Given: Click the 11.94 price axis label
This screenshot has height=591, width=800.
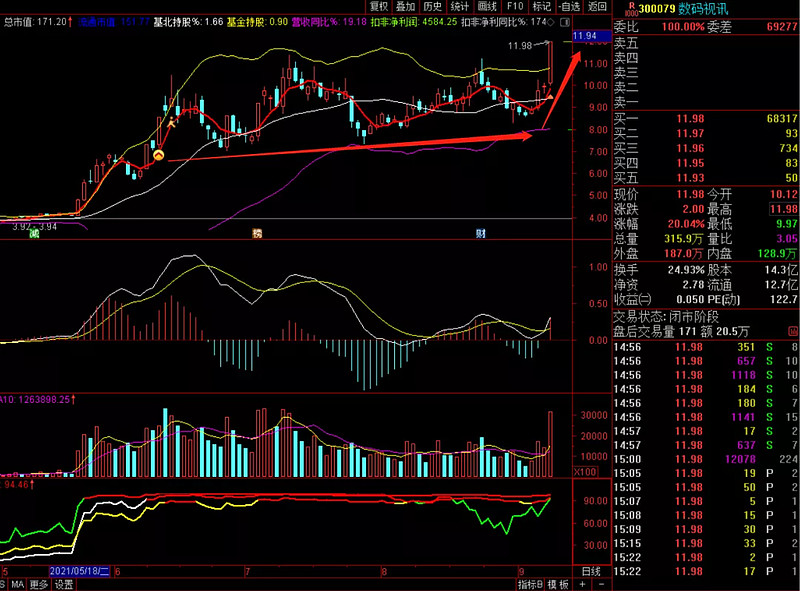Looking at the screenshot, I should point(591,36).
